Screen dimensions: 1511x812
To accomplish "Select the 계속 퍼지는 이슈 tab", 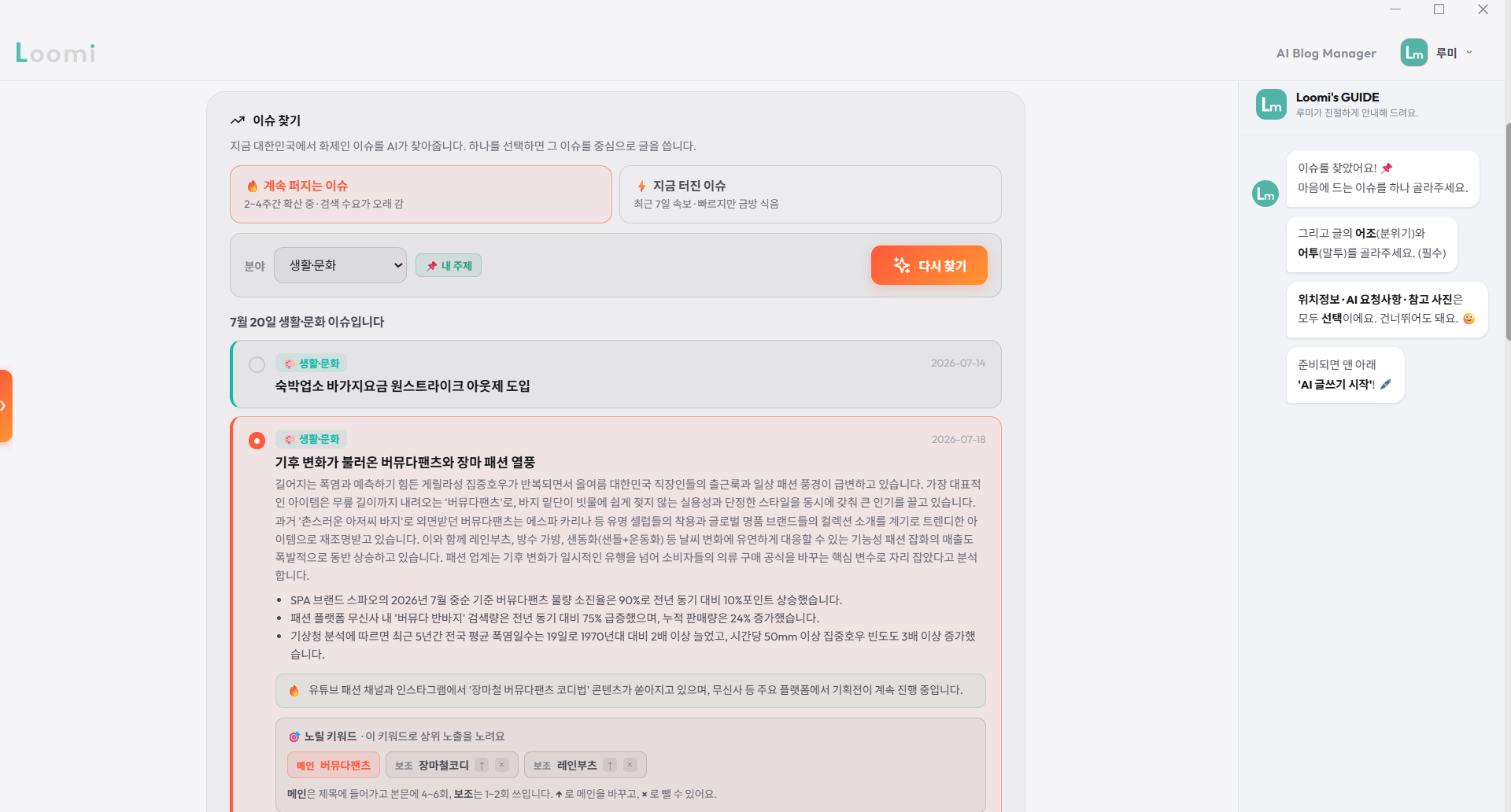I will pos(421,194).
